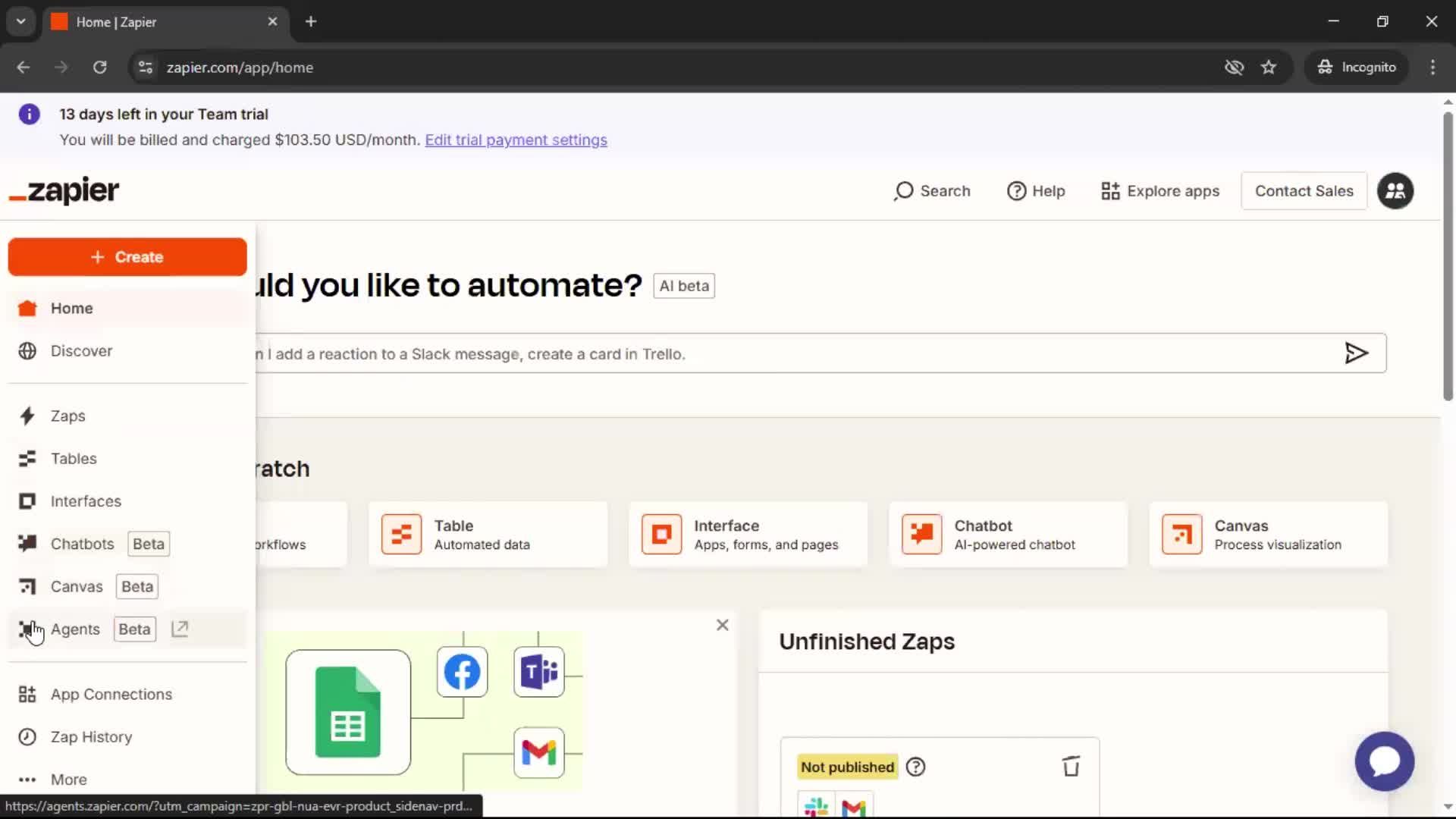Open the account avatar menu
1456x819 pixels.
(1395, 191)
